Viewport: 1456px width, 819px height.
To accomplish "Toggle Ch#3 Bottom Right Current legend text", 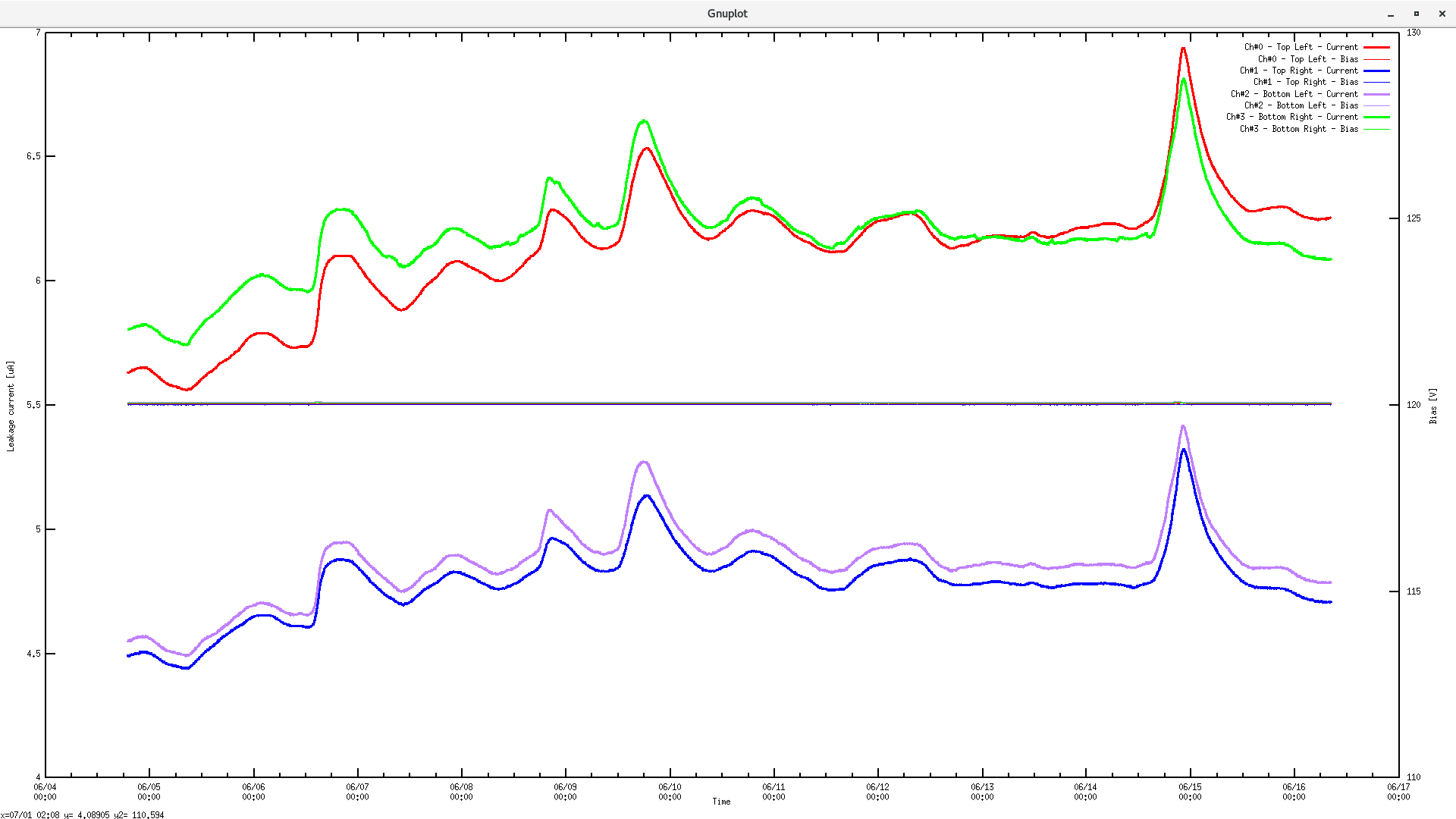I will pyautogui.click(x=1291, y=117).
